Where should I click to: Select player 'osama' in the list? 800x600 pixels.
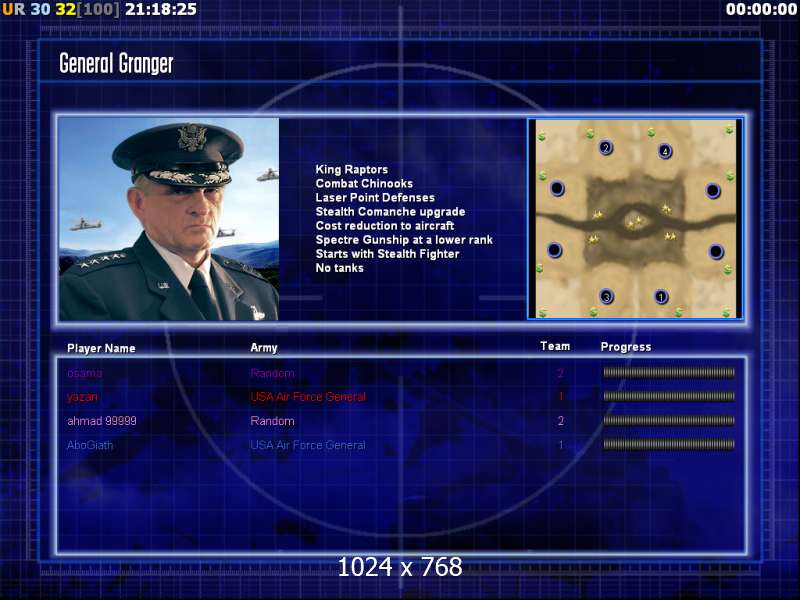click(84, 373)
